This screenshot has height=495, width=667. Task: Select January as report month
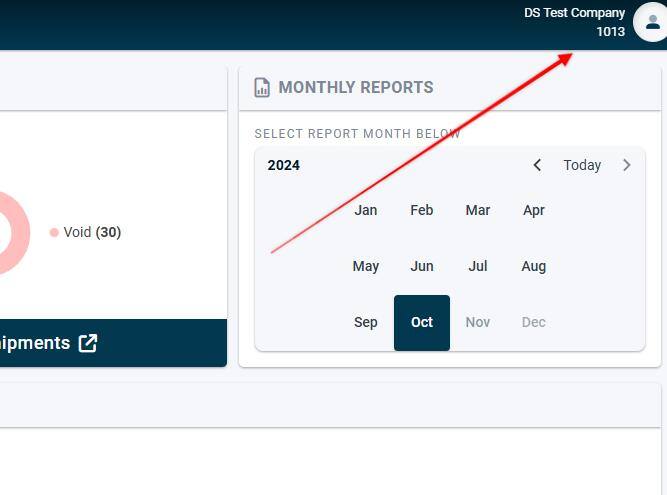point(366,210)
